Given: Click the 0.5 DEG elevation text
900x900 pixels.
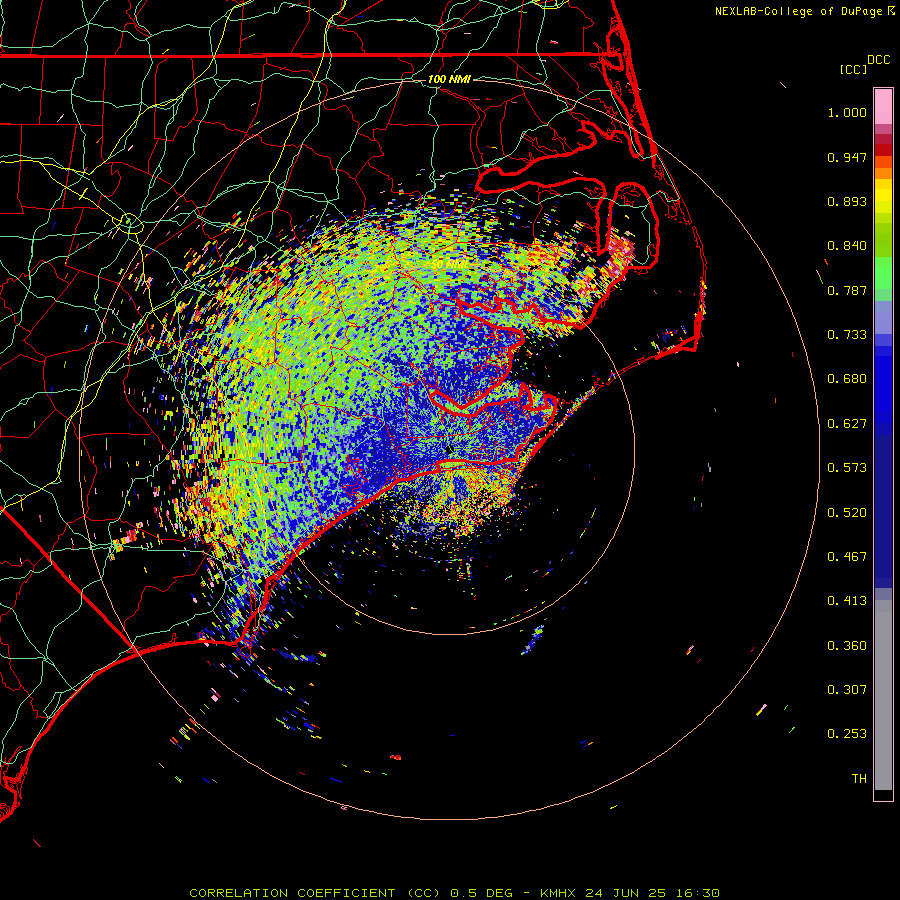Looking at the screenshot, I should coord(481,893).
